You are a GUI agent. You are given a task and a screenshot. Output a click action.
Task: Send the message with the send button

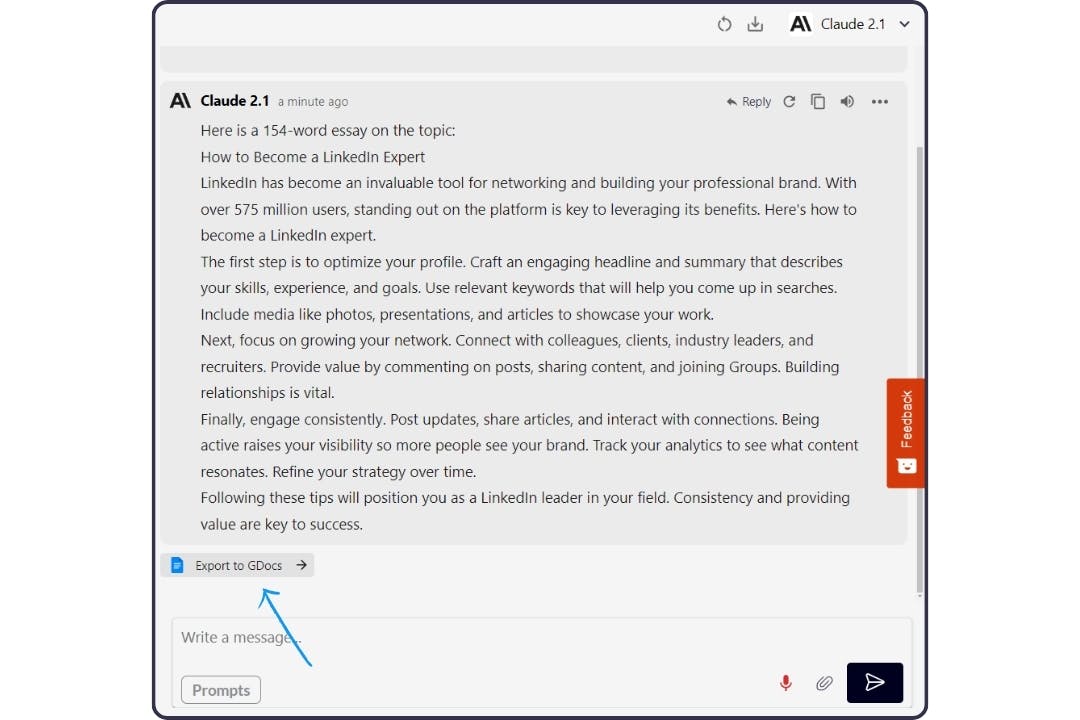coord(875,683)
